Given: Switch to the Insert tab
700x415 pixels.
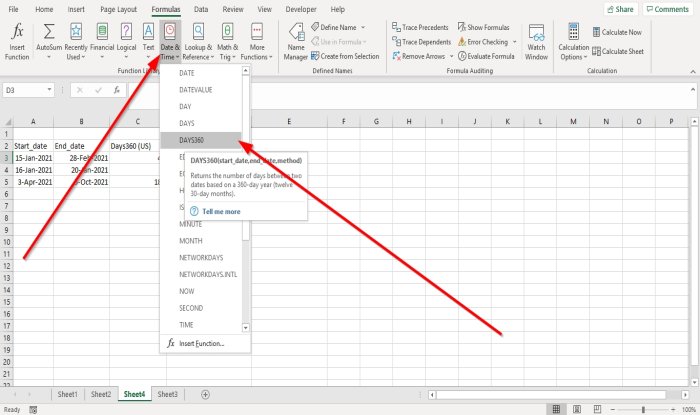Looking at the screenshot, I should pyautogui.click(x=76, y=9).
